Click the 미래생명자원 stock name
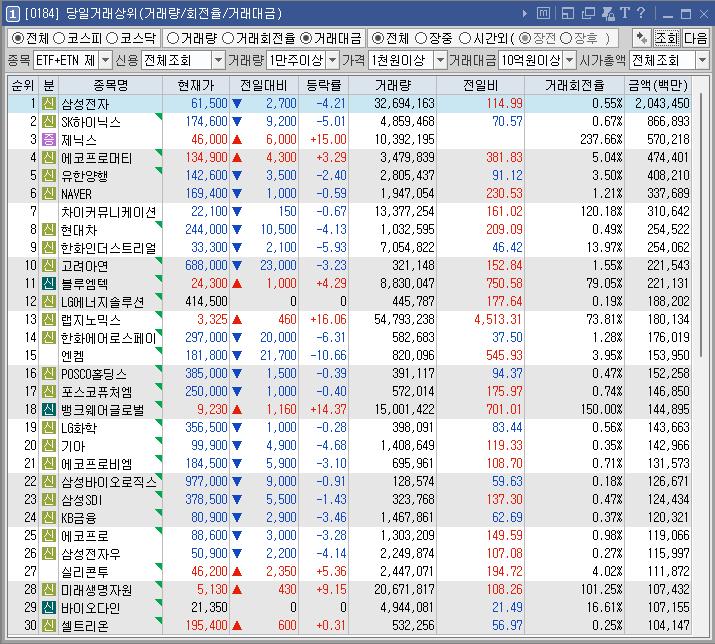The width and height of the screenshot is (715, 644). point(97,590)
